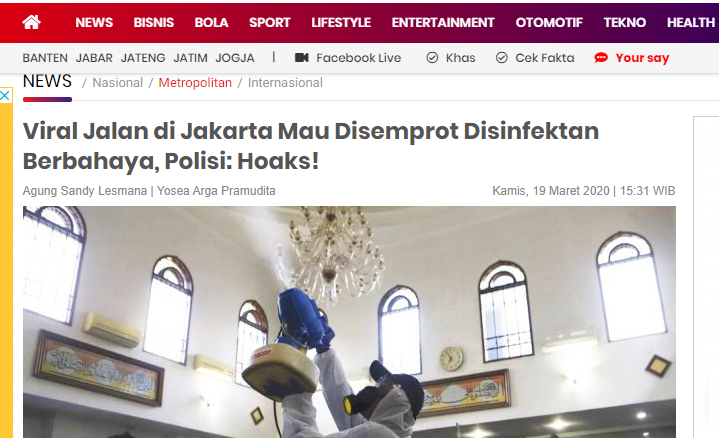719x438 pixels.
Task: Open the Nasional subcategory
Action: click(x=118, y=83)
